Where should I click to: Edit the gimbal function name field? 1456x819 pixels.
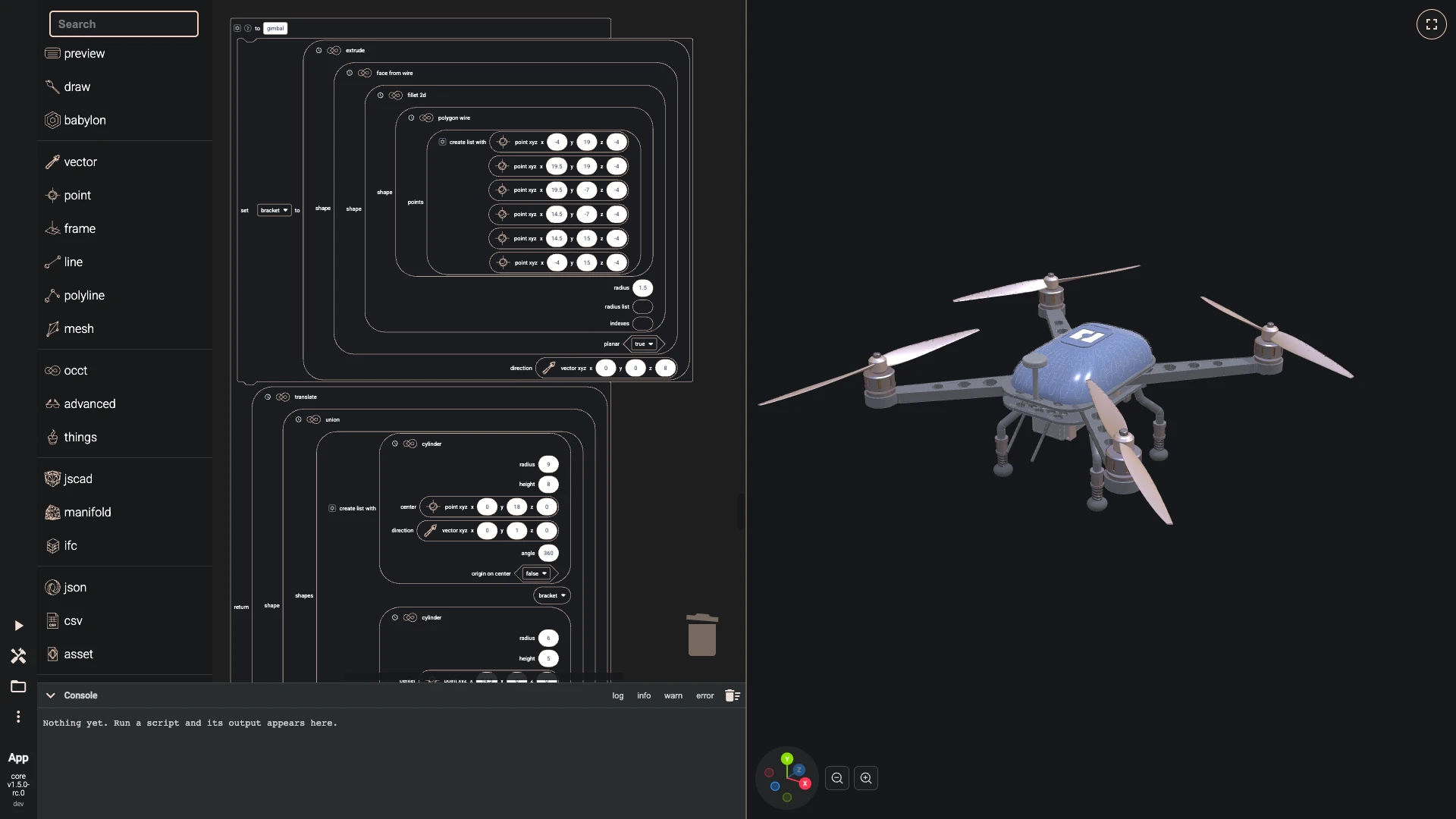[275, 28]
